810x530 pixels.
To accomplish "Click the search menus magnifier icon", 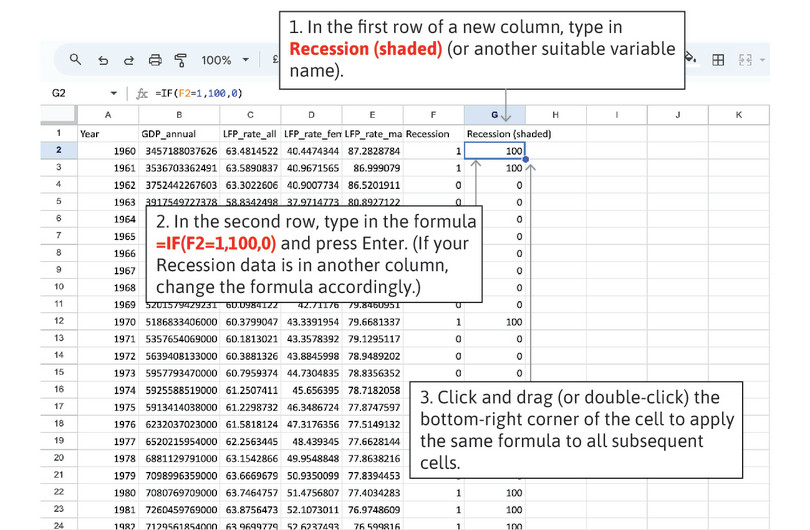I will coord(75,60).
